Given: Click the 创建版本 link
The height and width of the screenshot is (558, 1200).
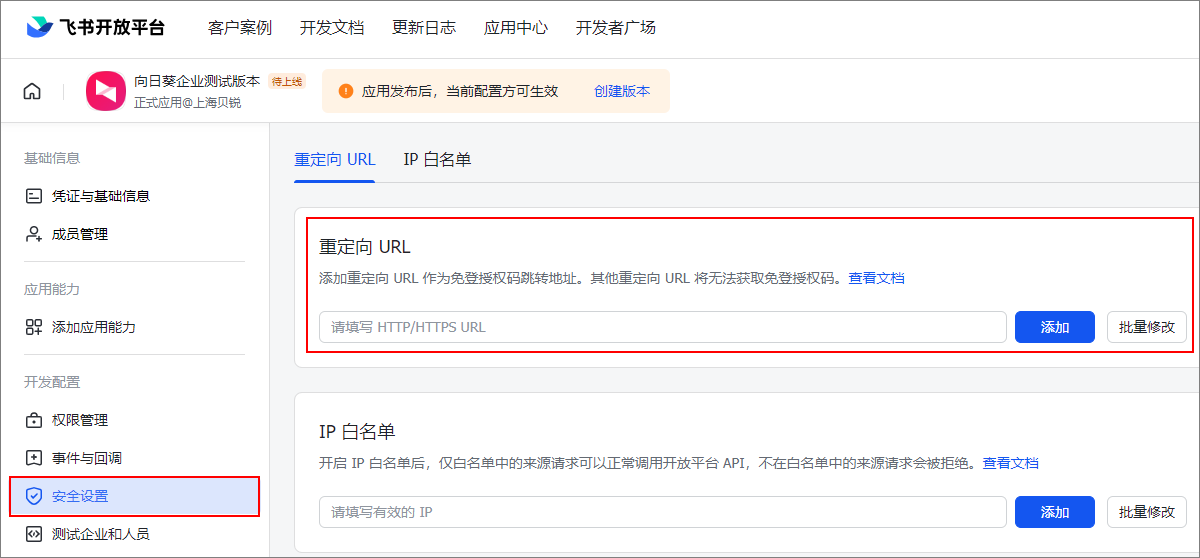Looking at the screenshot, I should (622, 91).
